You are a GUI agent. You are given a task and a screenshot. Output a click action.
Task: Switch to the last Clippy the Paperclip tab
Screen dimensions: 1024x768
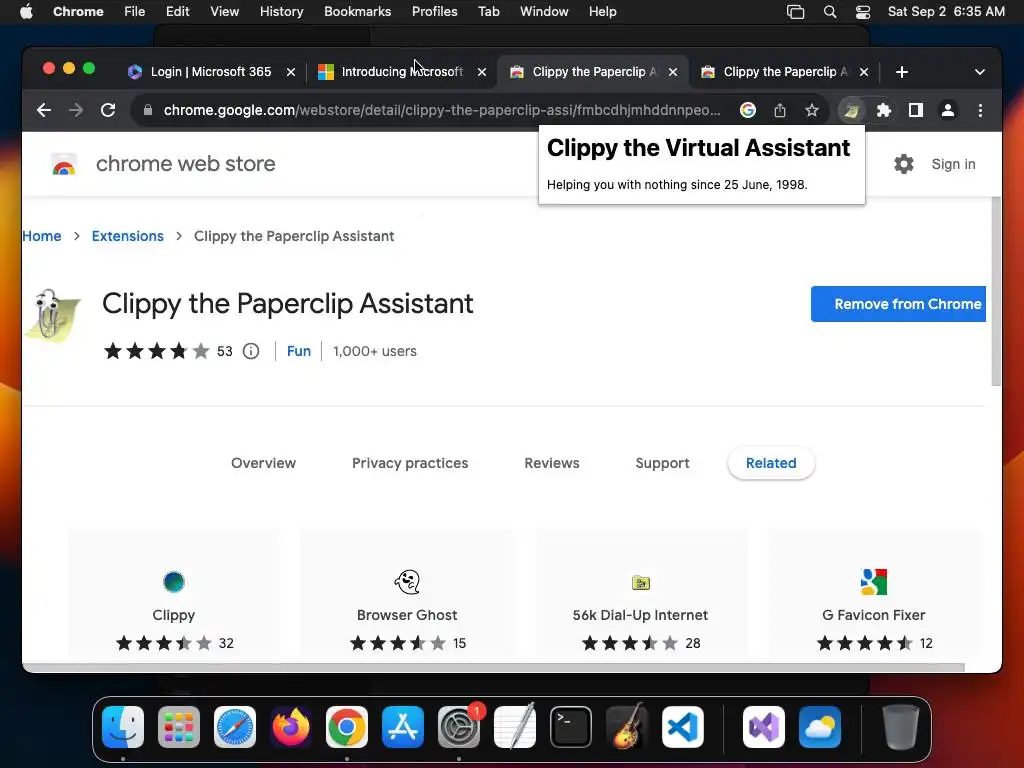pyautogui.click(x=786, y=72)
